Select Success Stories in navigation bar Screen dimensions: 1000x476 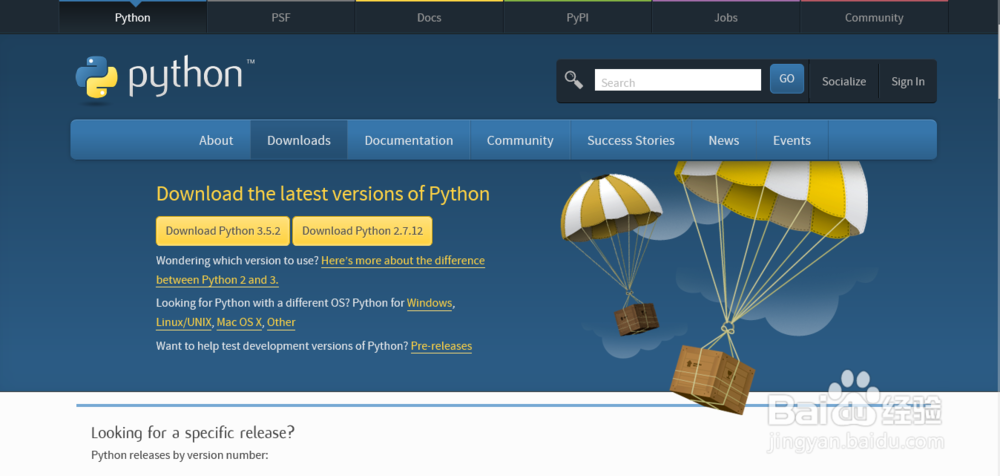tap(630, 140)
